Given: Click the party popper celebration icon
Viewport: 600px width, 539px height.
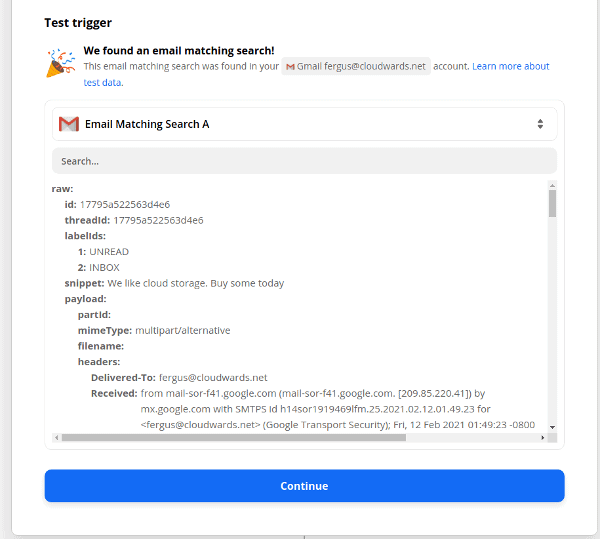Looking at the screenshot, I should coord(60,63).
